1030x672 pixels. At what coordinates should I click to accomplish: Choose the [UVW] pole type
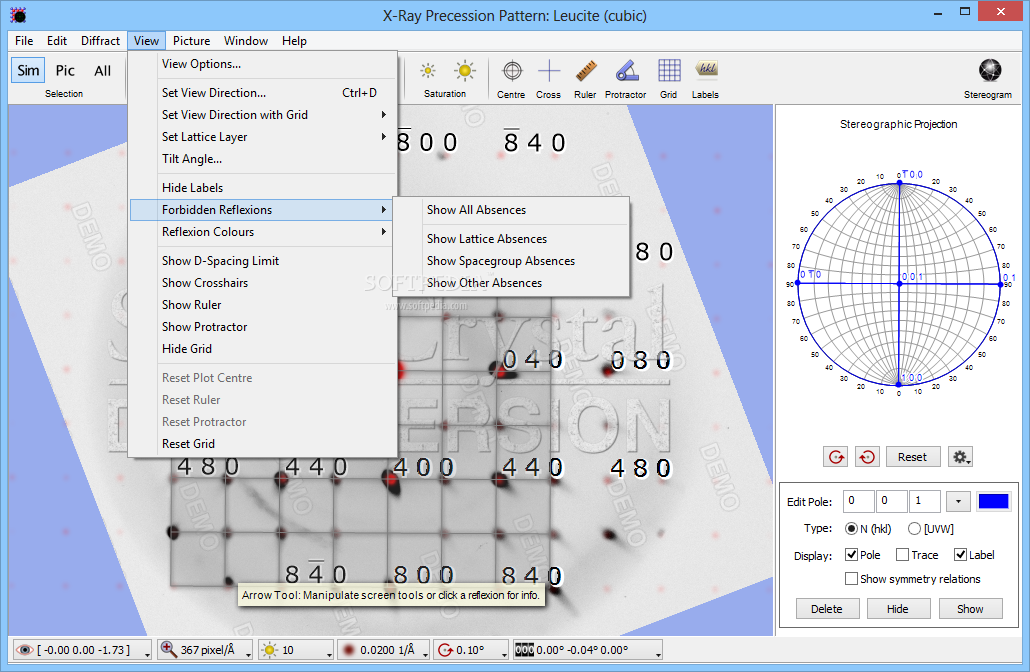tap(914, 528)
